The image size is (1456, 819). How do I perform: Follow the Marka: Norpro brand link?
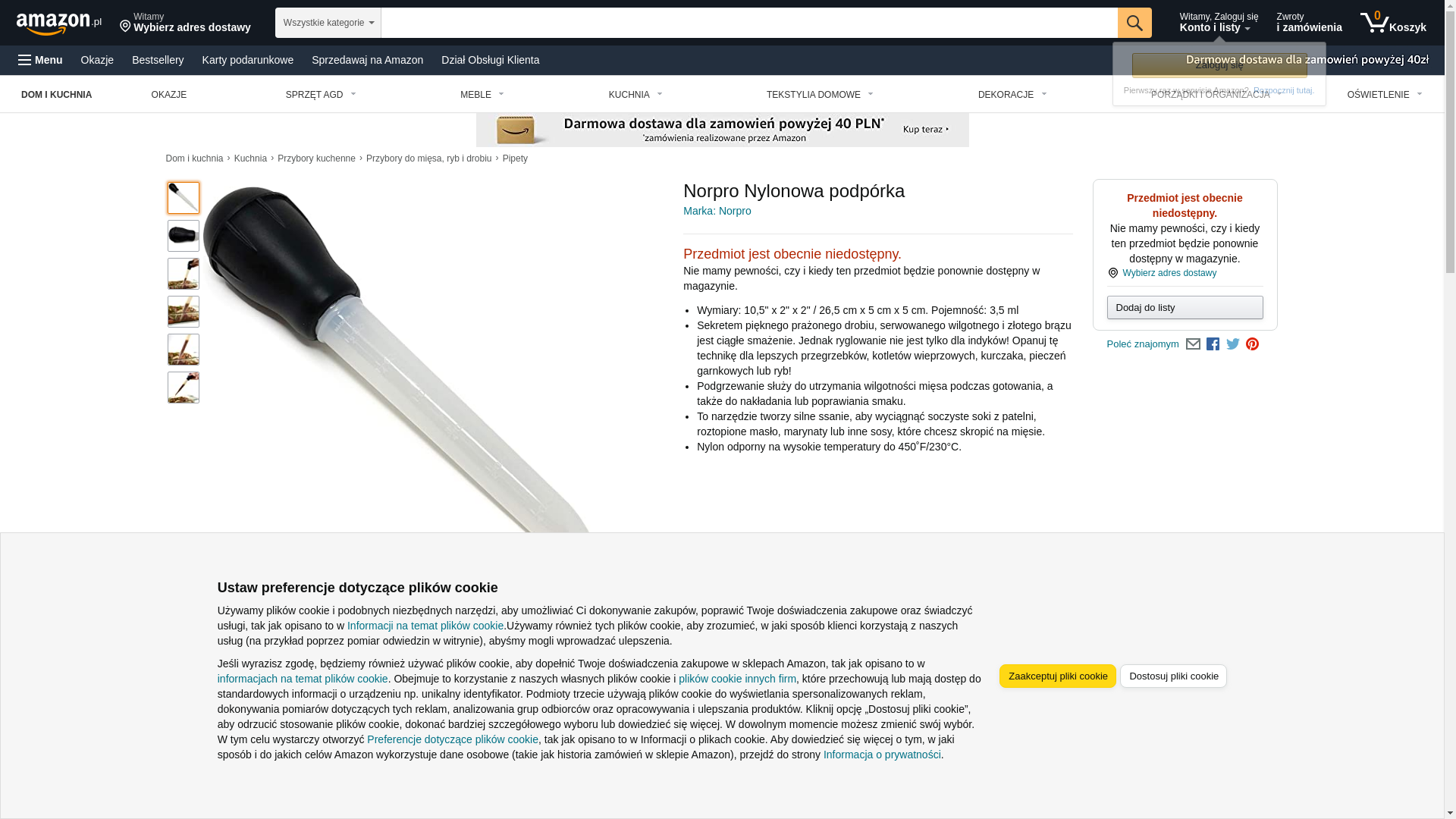coord(717,211)
